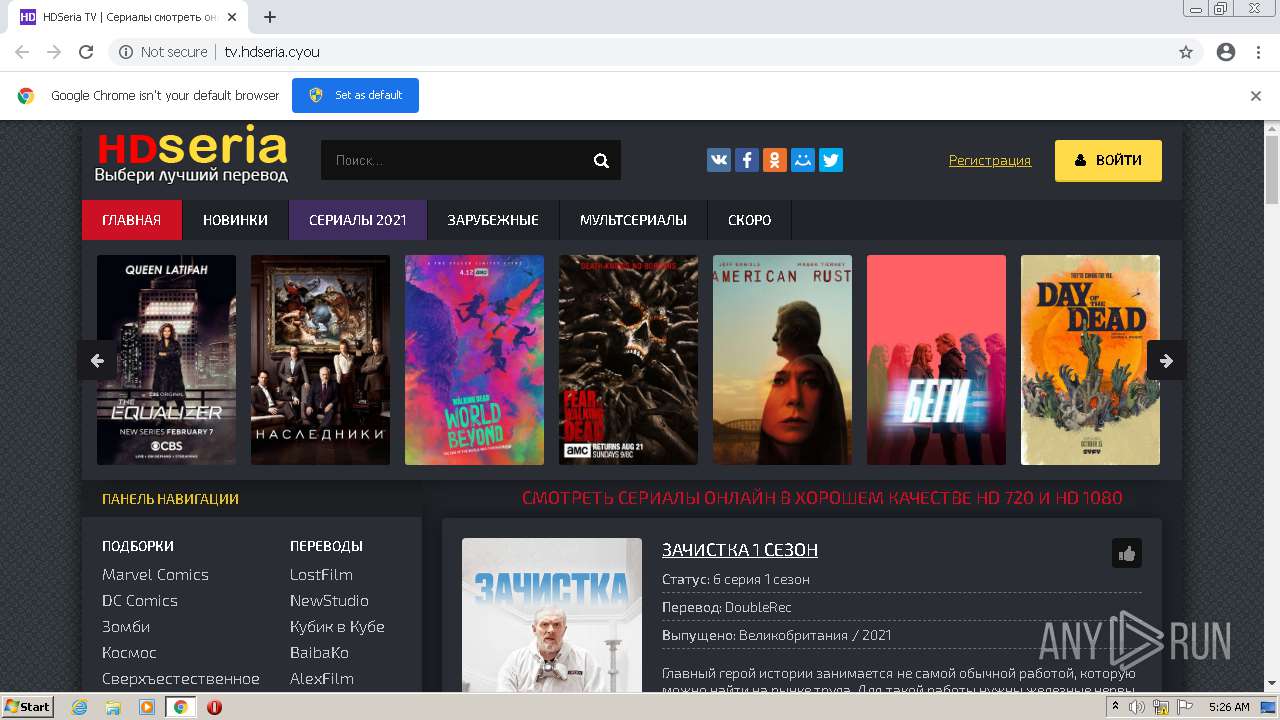
Task: Open Chrome three-dot menu
Action: click(x=1258, y=52)
